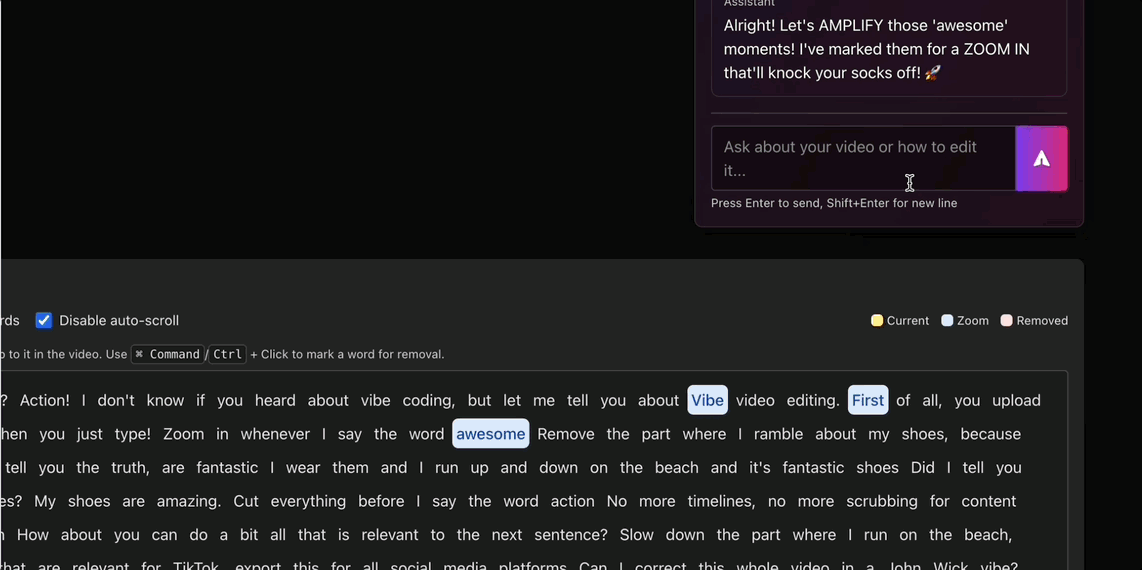
Task: Select the highlighted word 'First'
Action: [867, 400]
